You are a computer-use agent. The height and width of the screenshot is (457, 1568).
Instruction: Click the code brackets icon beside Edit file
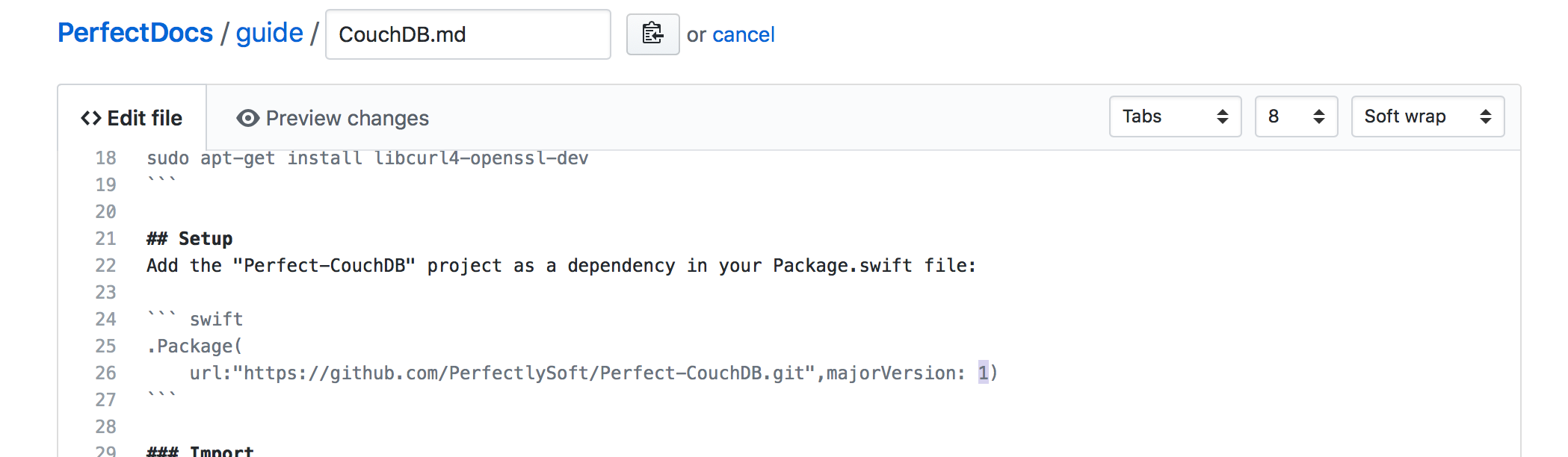pyautogui.click(x=91, y=117)
